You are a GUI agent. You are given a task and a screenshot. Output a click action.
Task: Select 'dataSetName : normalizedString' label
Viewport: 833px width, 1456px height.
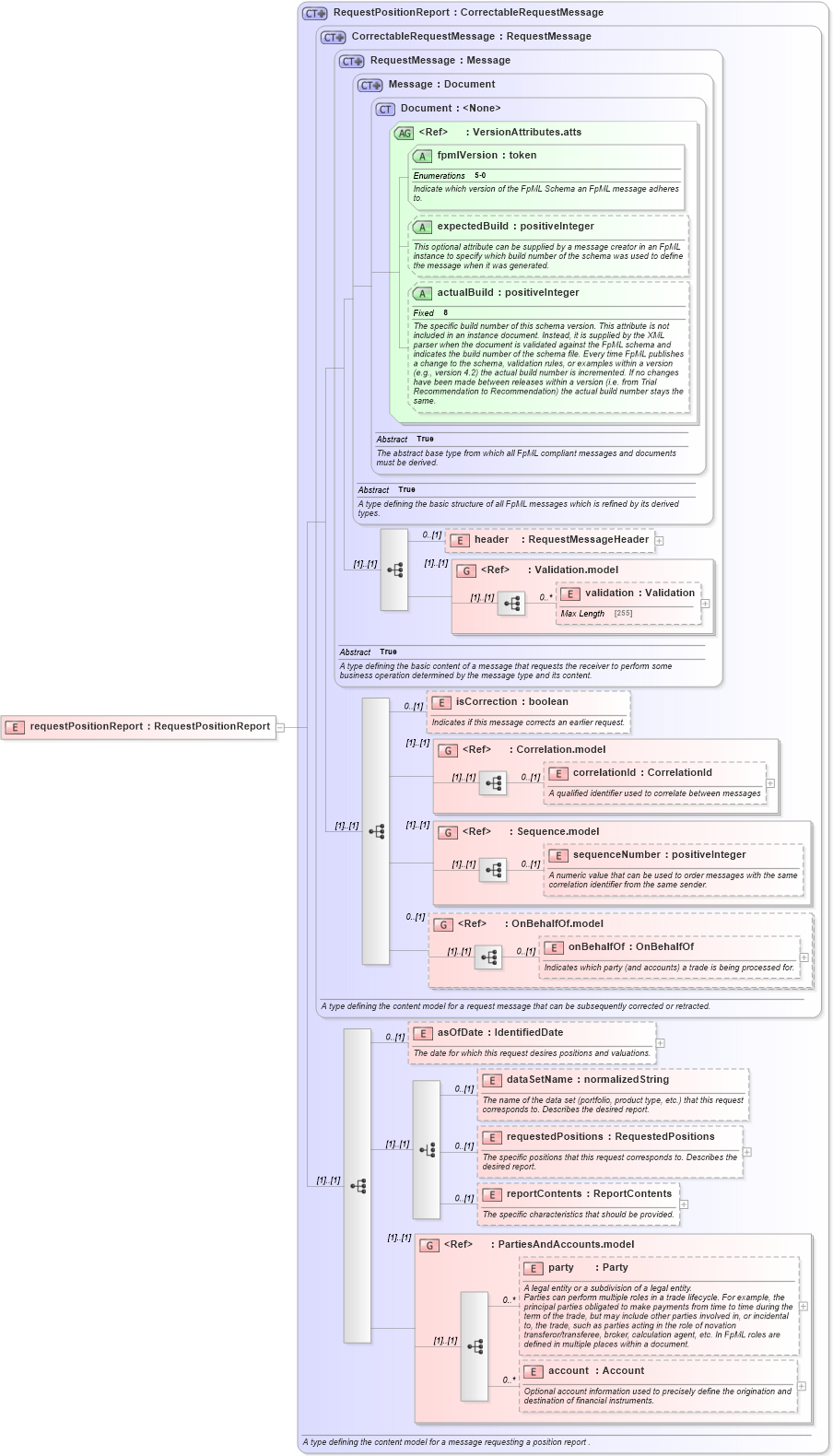(588, 1080)
